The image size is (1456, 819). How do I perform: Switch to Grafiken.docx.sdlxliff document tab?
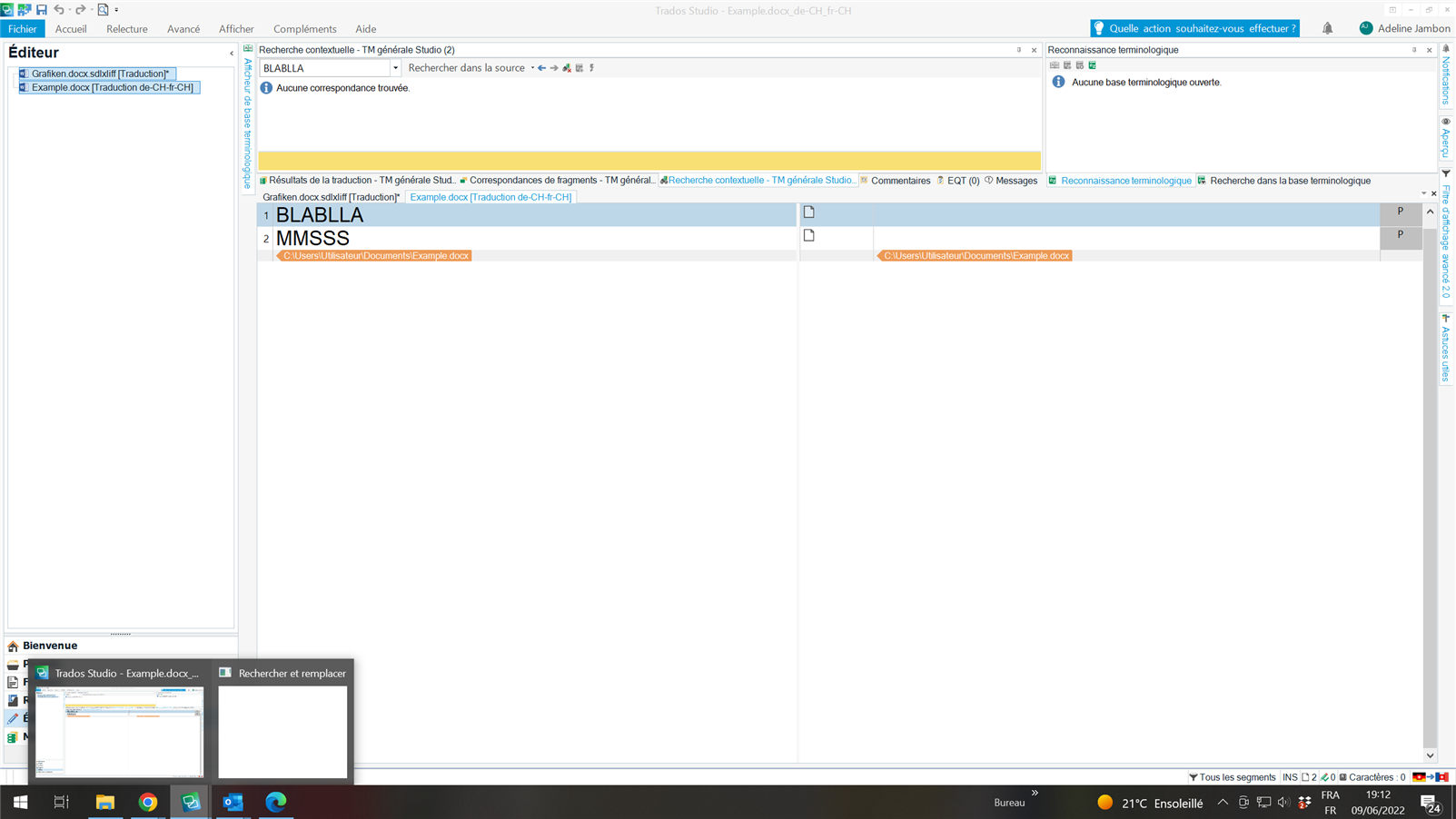331,197
